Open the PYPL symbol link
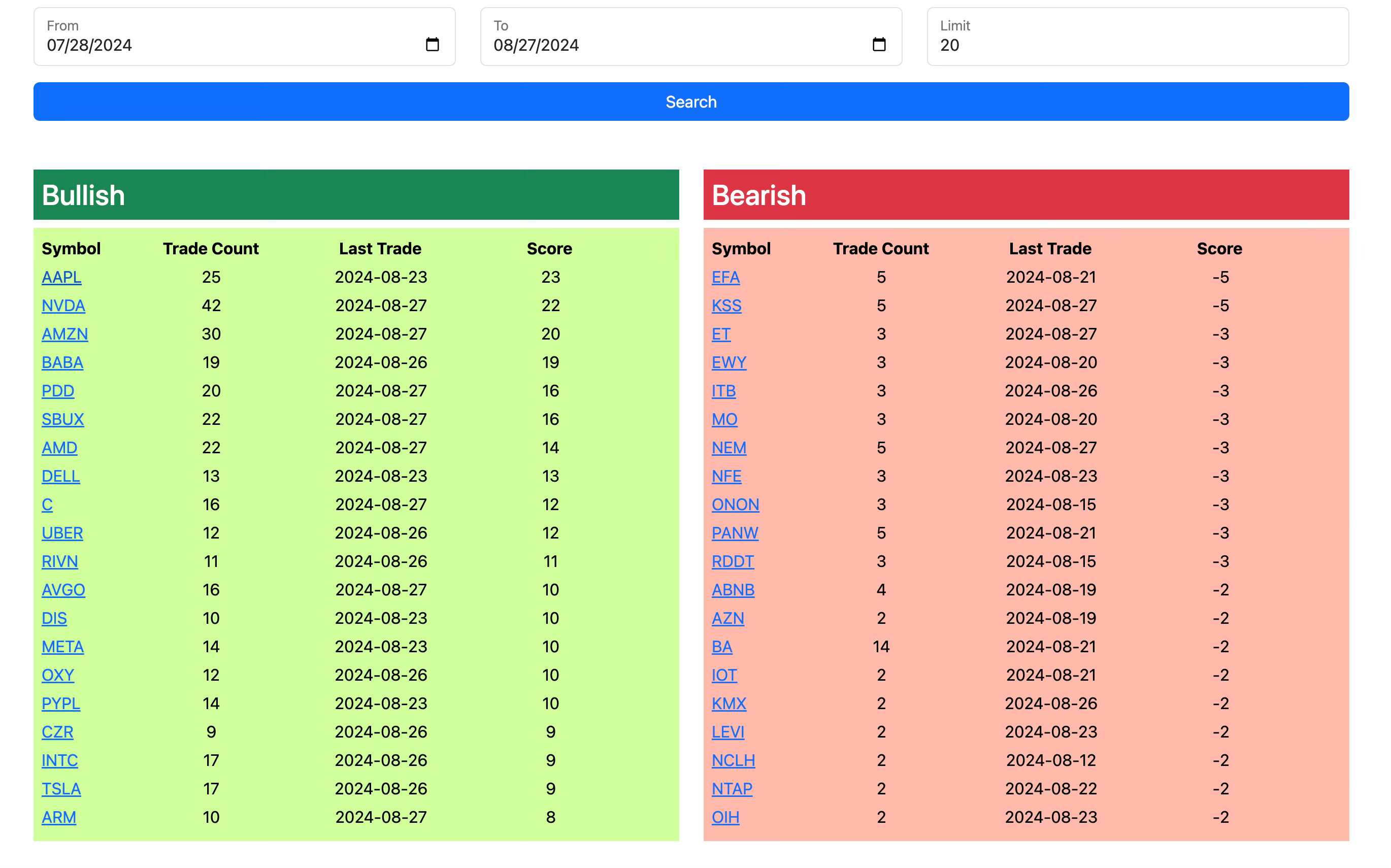Viewport: 1391px width, 868px height. (61, 703)
